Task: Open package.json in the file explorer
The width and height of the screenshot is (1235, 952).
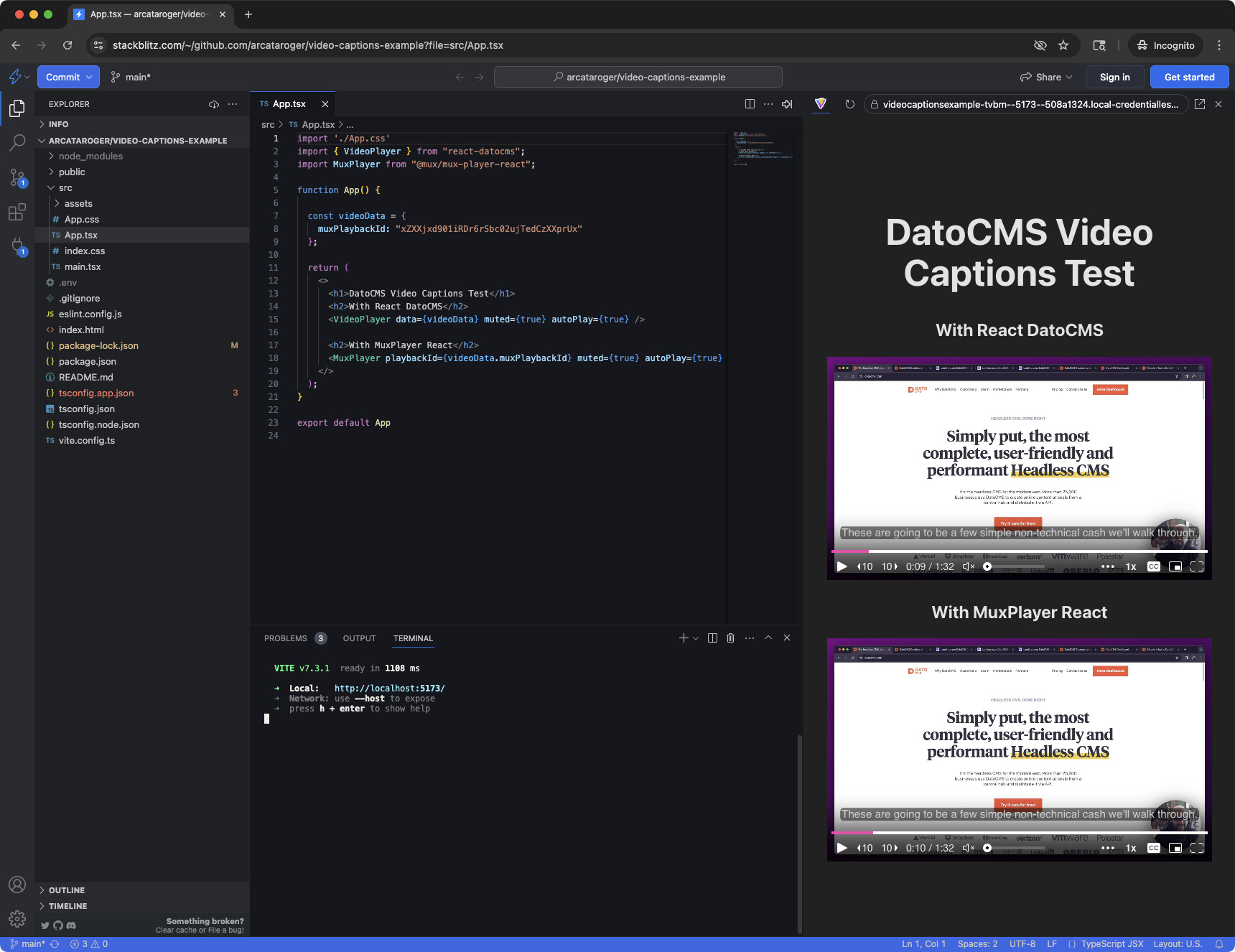Action: tap(87, 362)
